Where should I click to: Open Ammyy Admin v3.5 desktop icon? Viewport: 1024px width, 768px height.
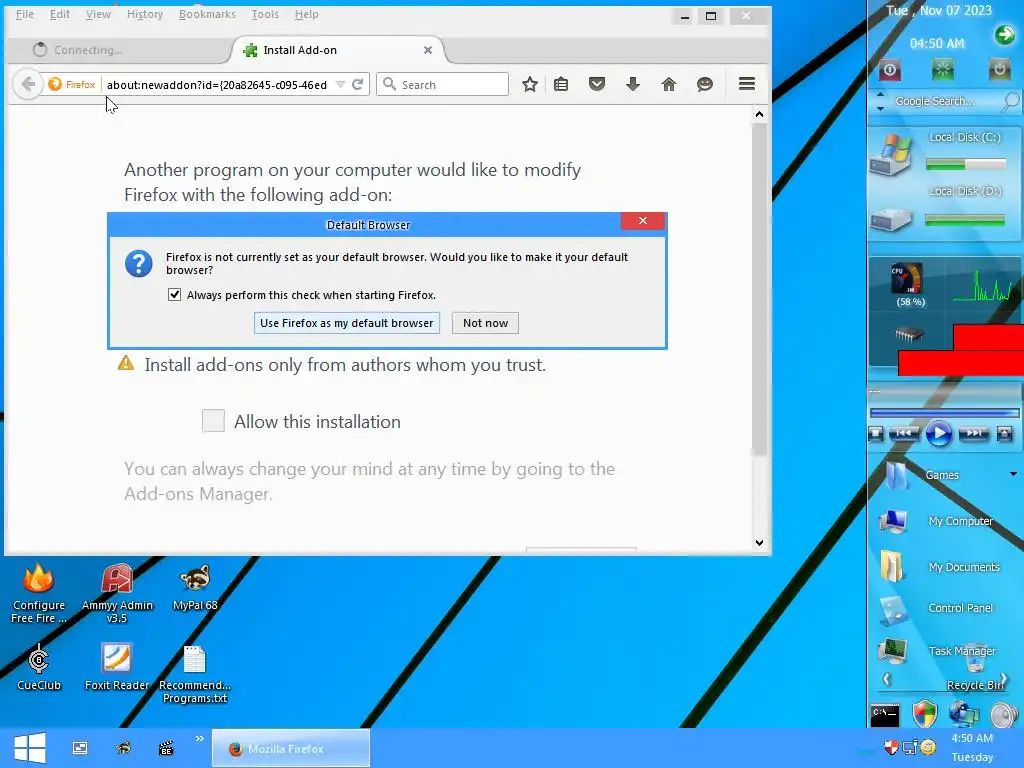click(117, 593)
